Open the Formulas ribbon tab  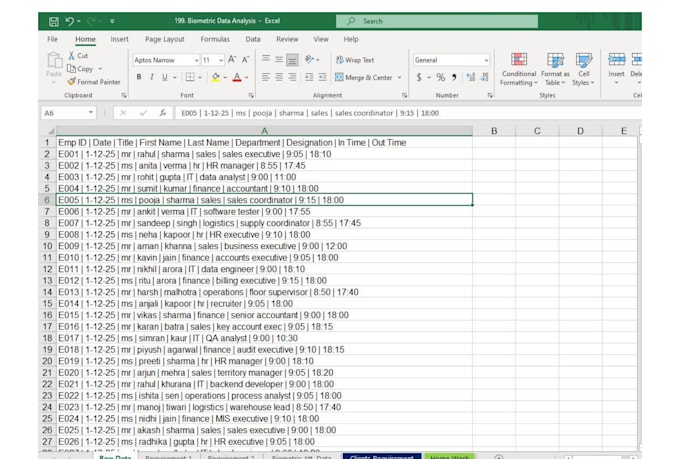coord(215,39)
